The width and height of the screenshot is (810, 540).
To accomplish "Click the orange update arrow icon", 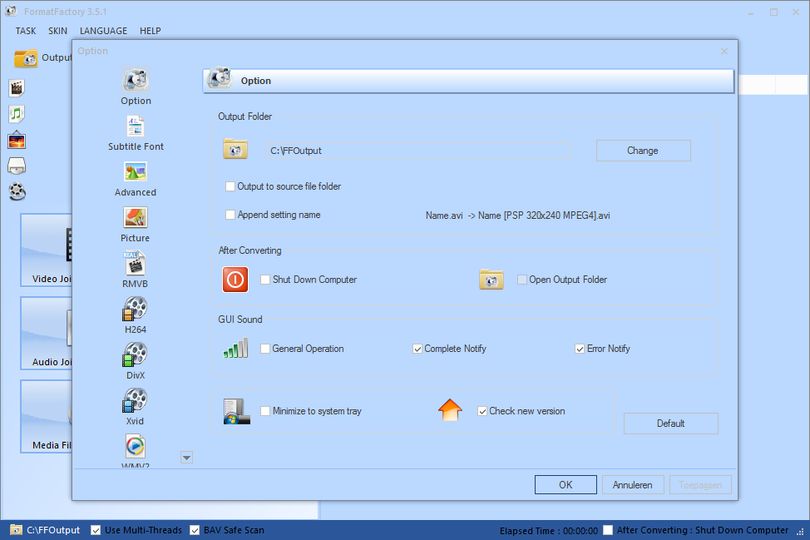I will (x=450, y=410).
